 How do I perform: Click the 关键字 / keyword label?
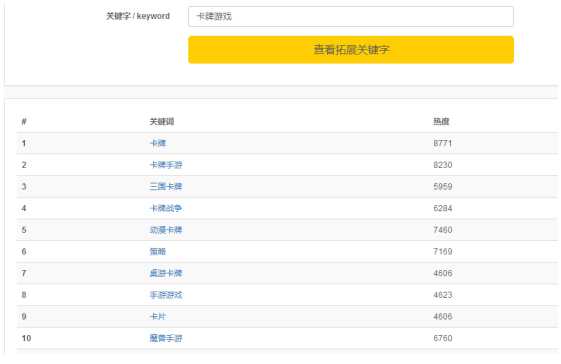138,16
